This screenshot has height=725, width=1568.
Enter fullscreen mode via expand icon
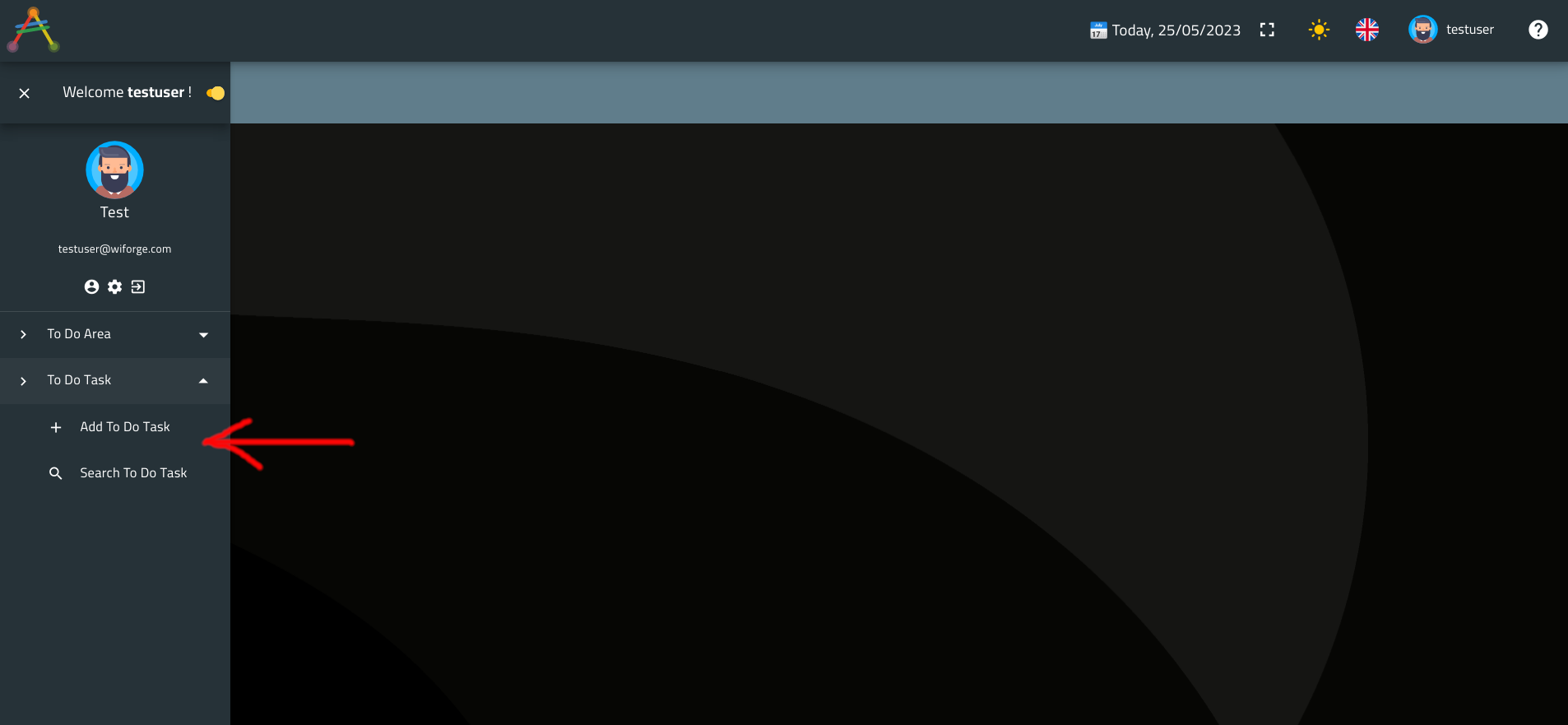tap(1267, 30)
